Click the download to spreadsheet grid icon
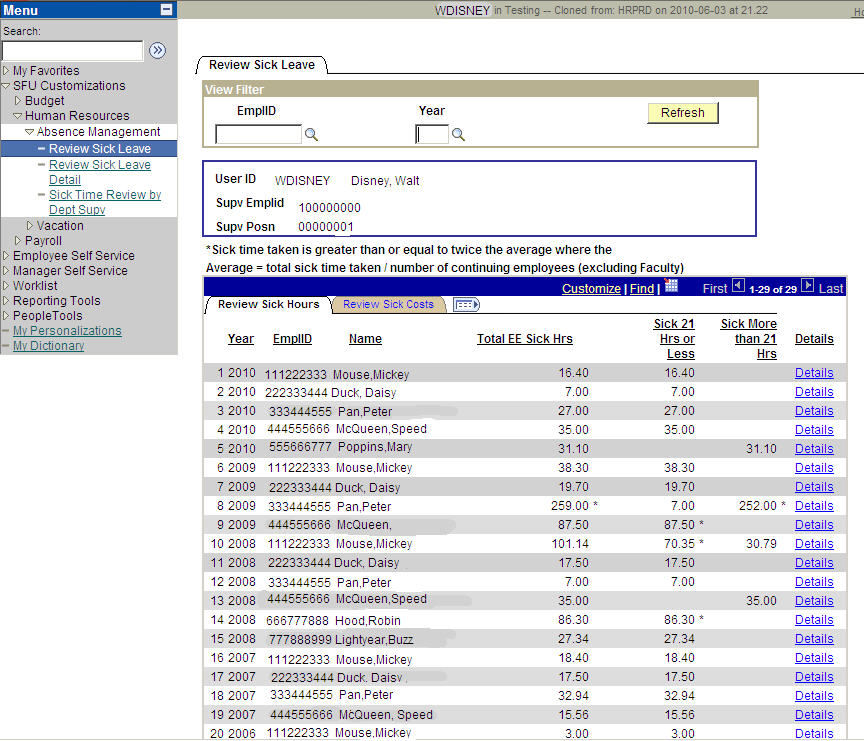The height and width of the screenshot is (741, 864). point(671,286)
